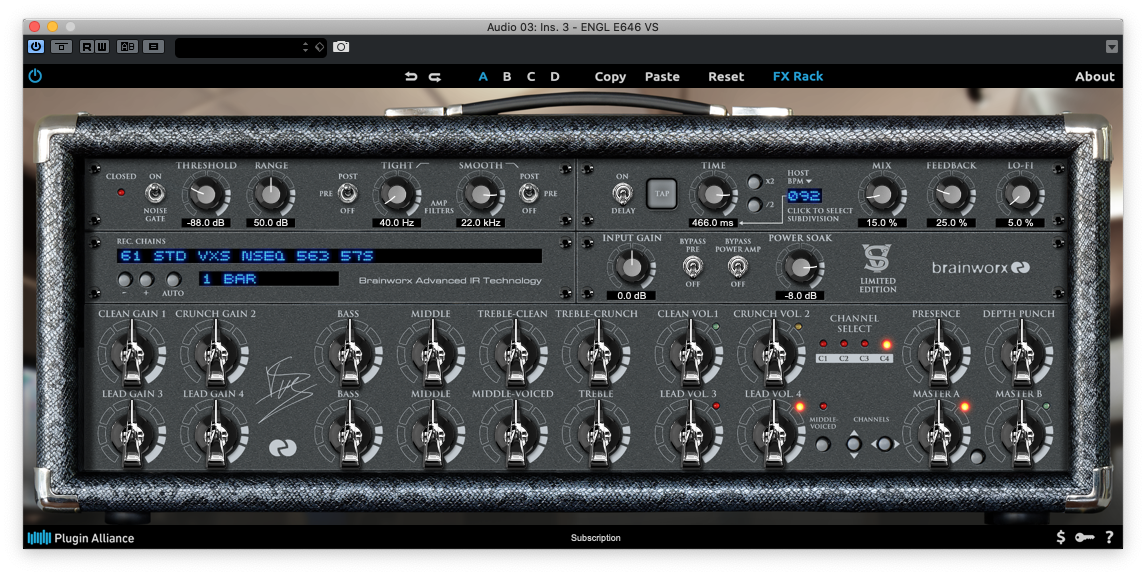Click the next rec chain plus button
The height and width of the screenshot is (576, 1146).
point(146,280)
